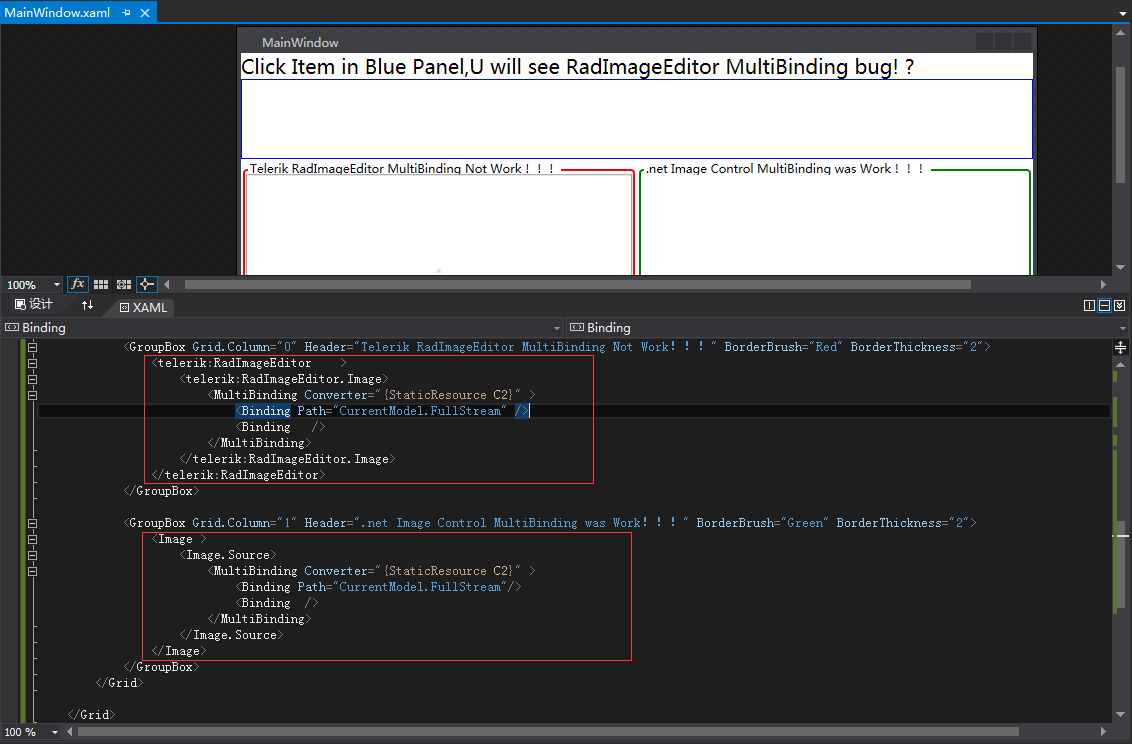The image size is (1132, 744).
Task: Click the closing </Image> tag line
Action: click(179, 651)
